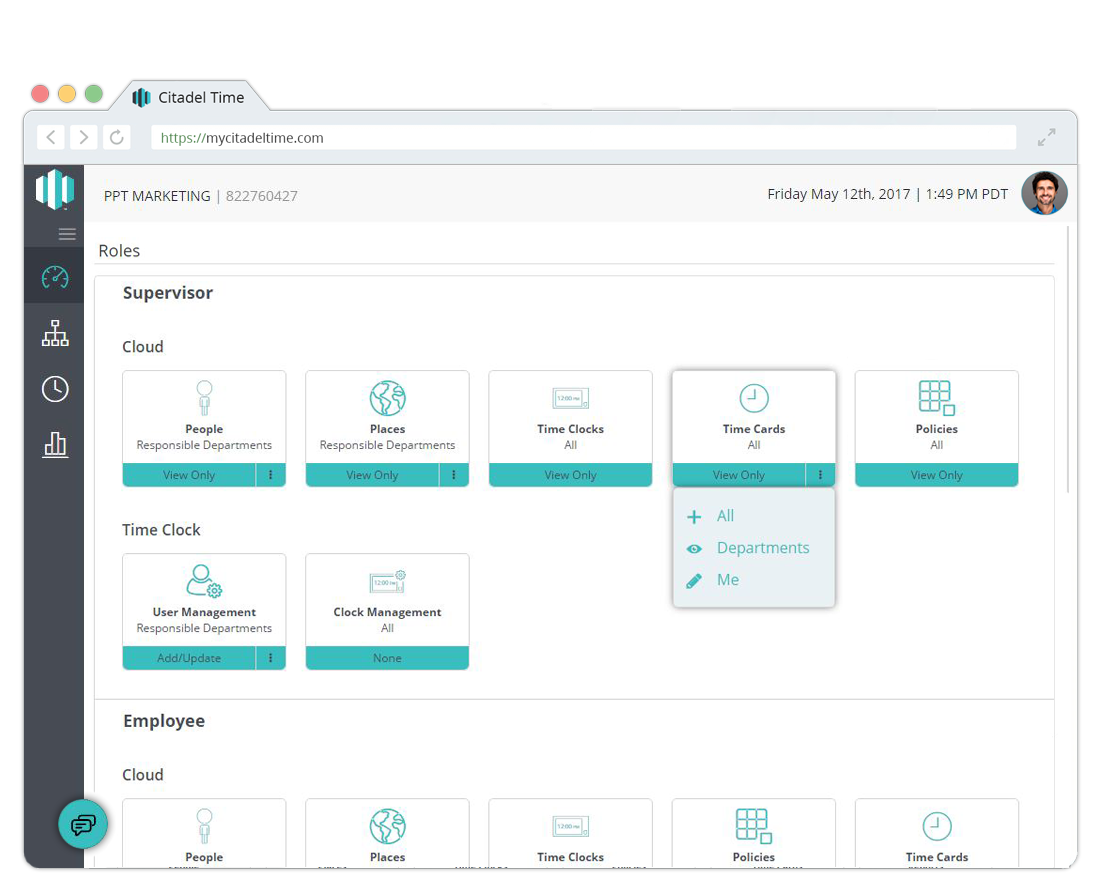This screenshot has height=883, width=1100.
Task: Select the organization chart sidebar icon
Action: click(54, 333)
